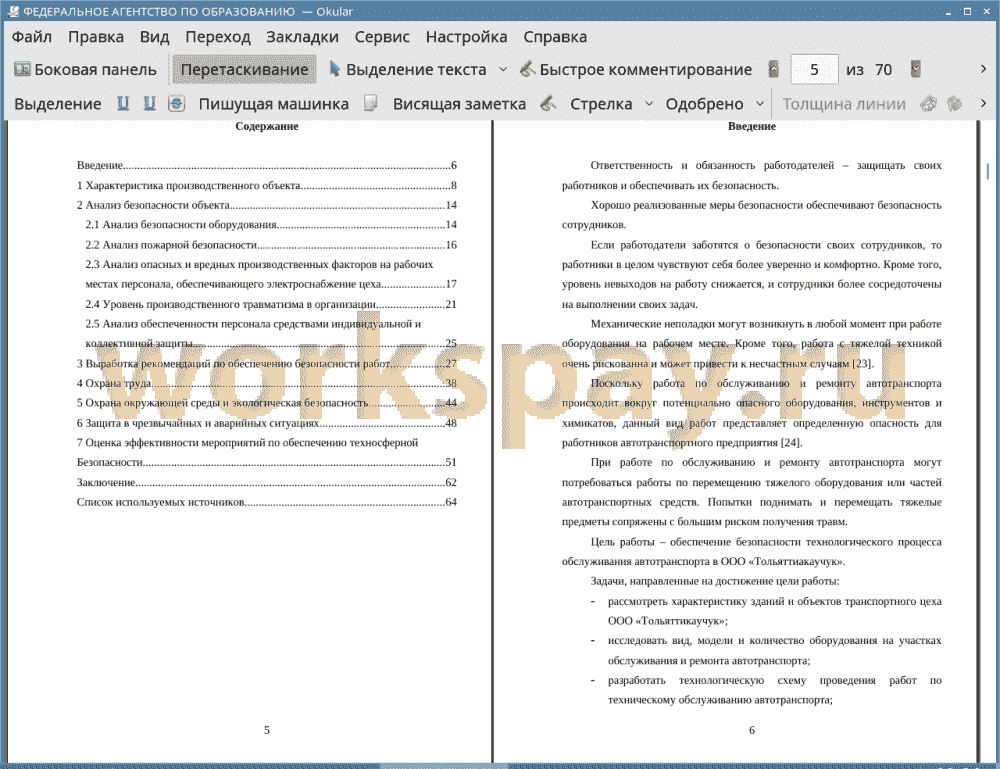Open the Настройка menu
1000x769 pixels.
[466, 37]
